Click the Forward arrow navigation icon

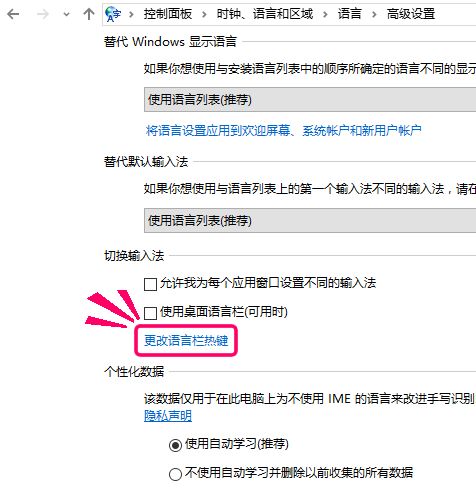coord(43,14)
